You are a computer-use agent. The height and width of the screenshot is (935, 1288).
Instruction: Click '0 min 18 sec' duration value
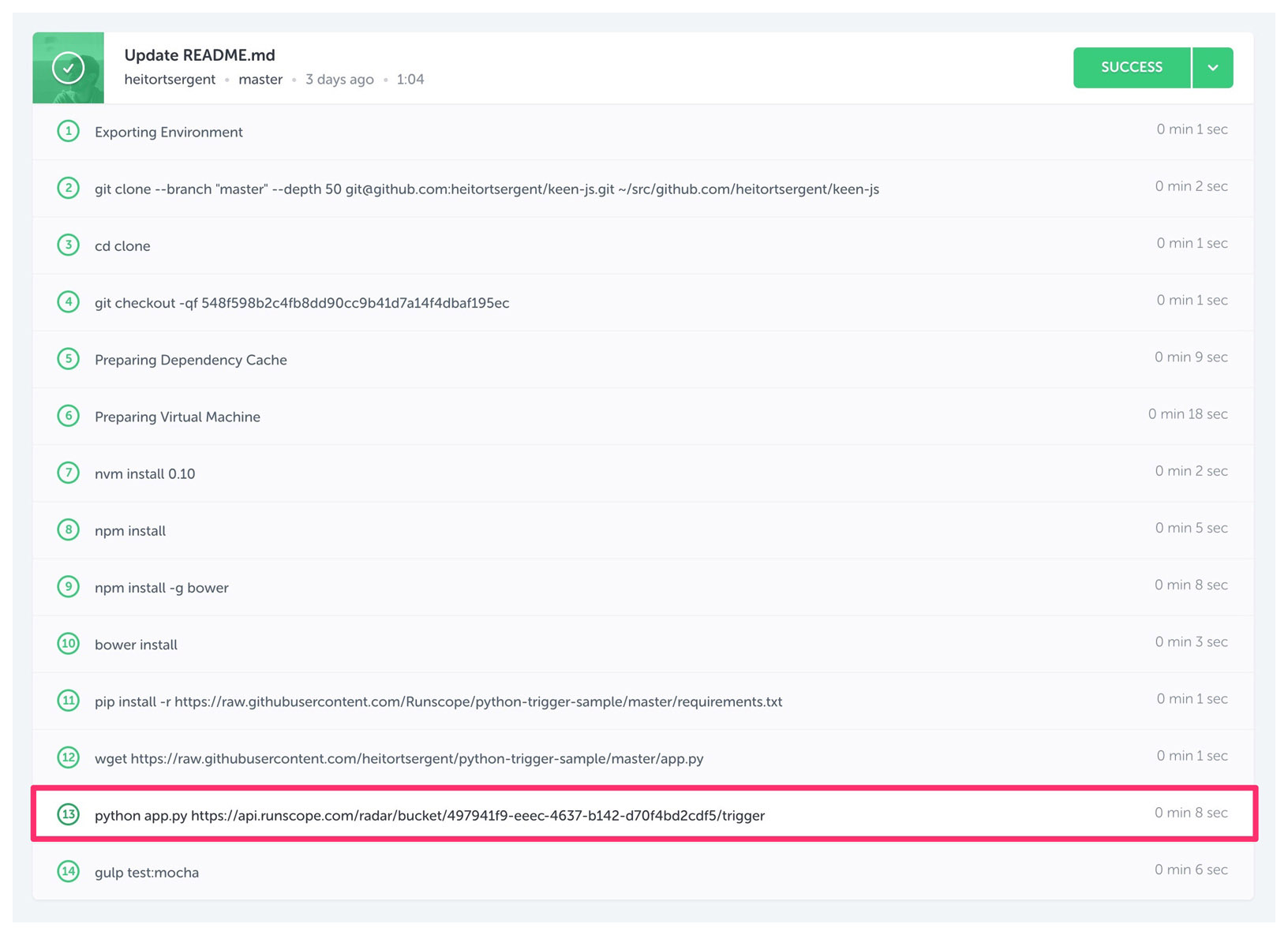click(x=1188, y=414)
